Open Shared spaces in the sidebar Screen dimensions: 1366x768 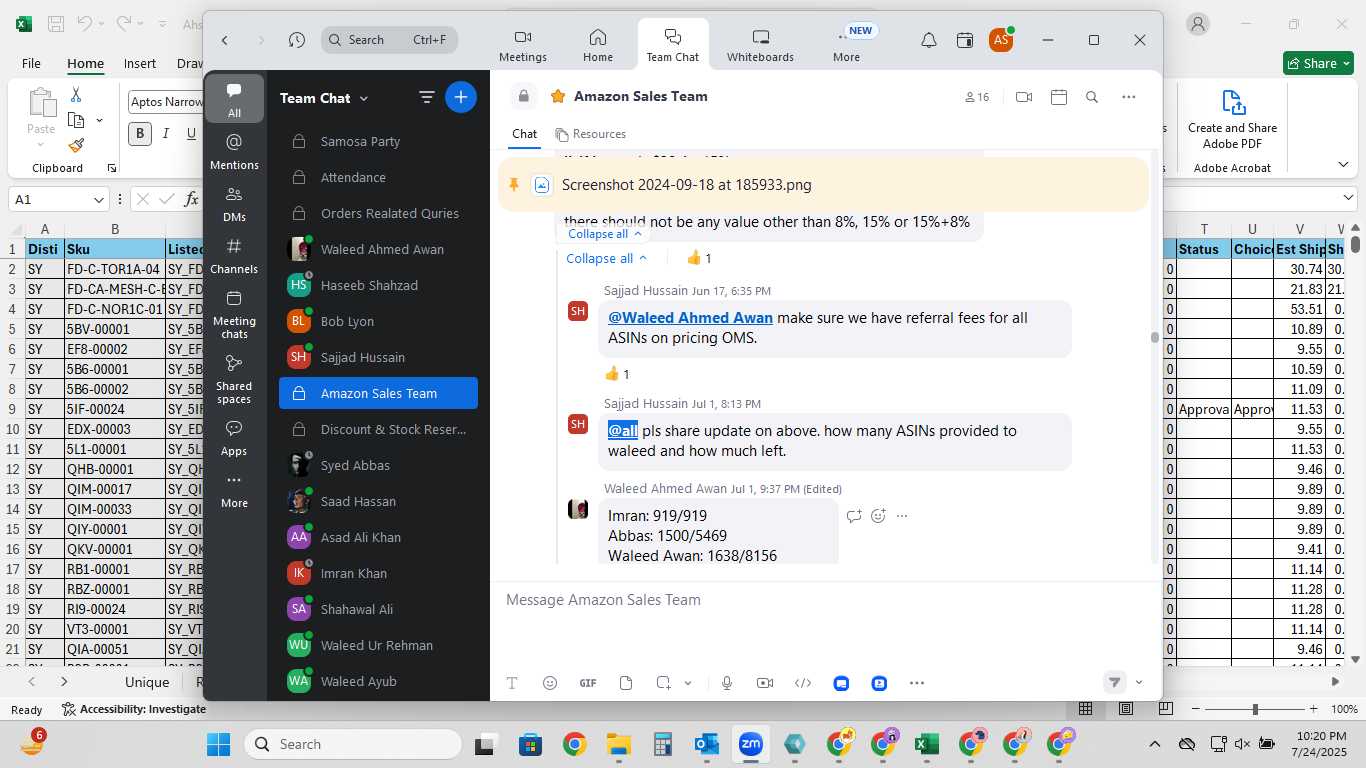tap(234, 379)
